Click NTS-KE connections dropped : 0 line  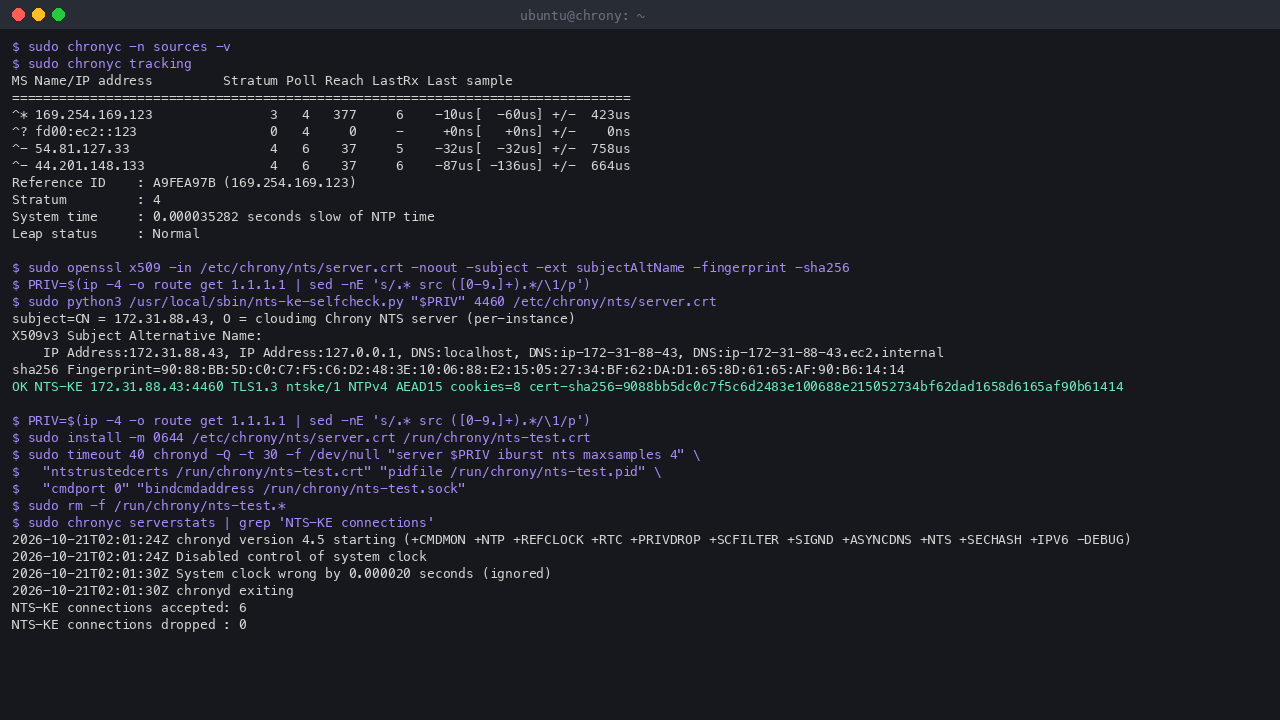tap(129, 625)
